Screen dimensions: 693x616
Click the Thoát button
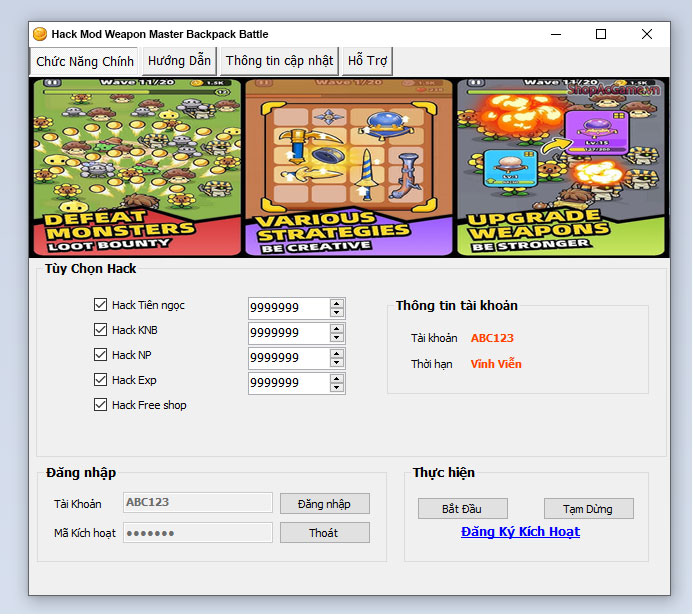point(325,533)
